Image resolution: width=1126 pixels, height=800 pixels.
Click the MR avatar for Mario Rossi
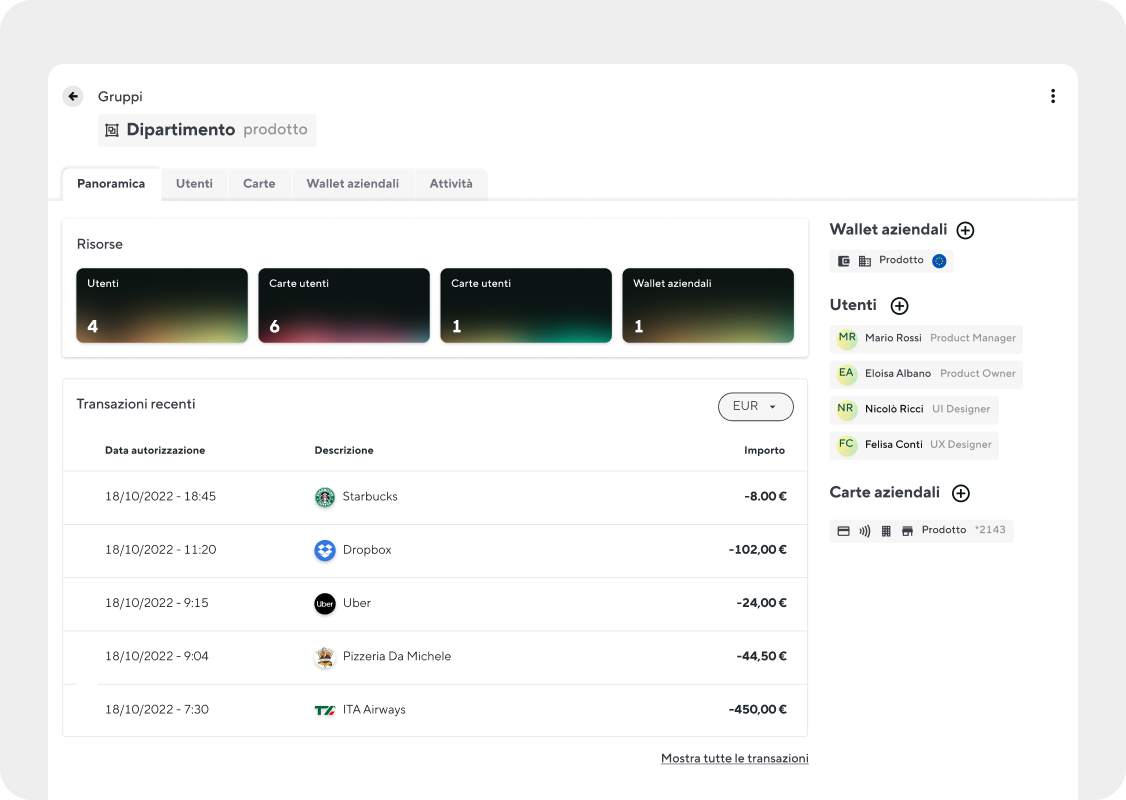[x=847, y=338]
